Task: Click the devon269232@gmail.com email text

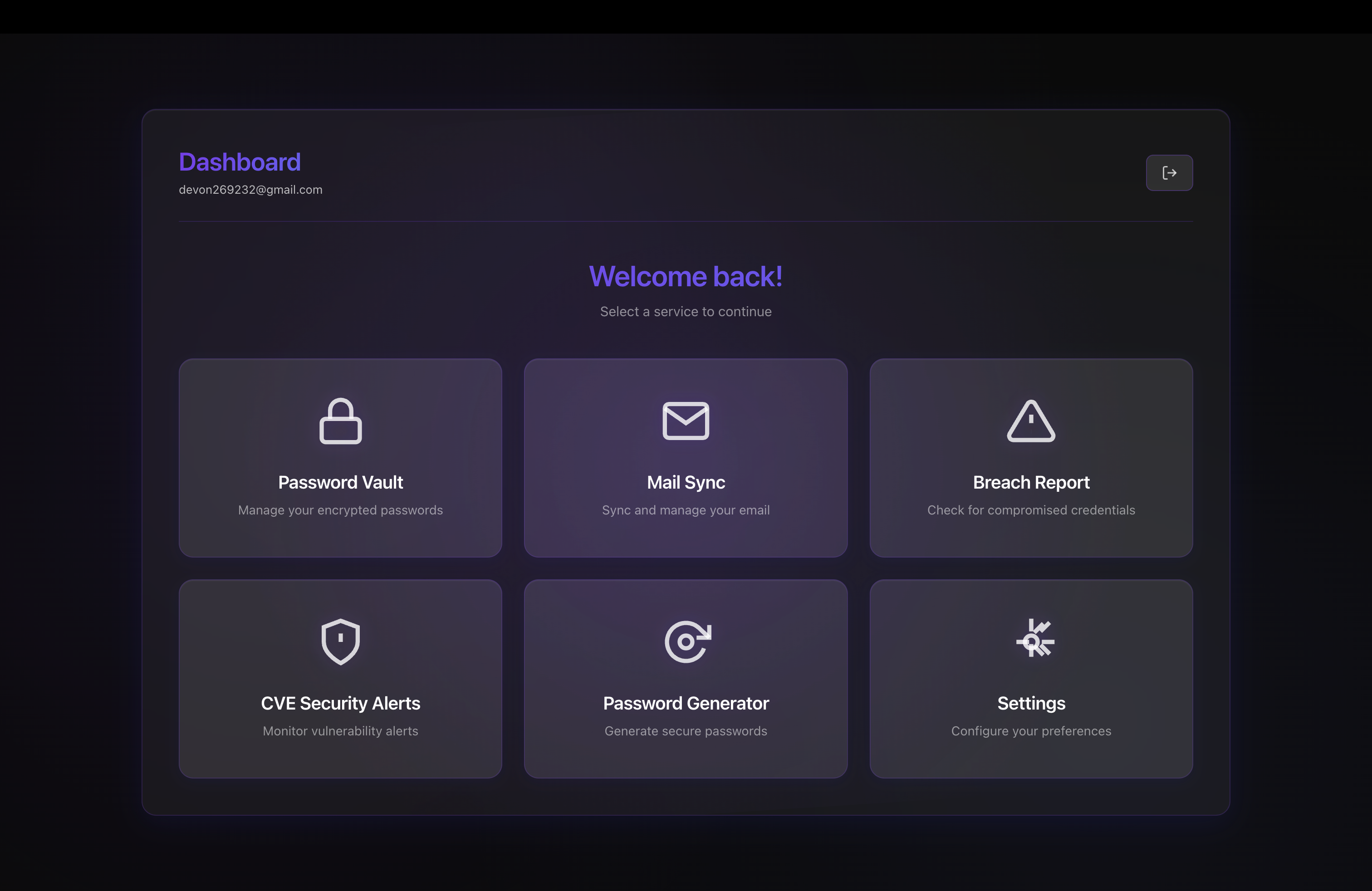Action: click(250, 190)
